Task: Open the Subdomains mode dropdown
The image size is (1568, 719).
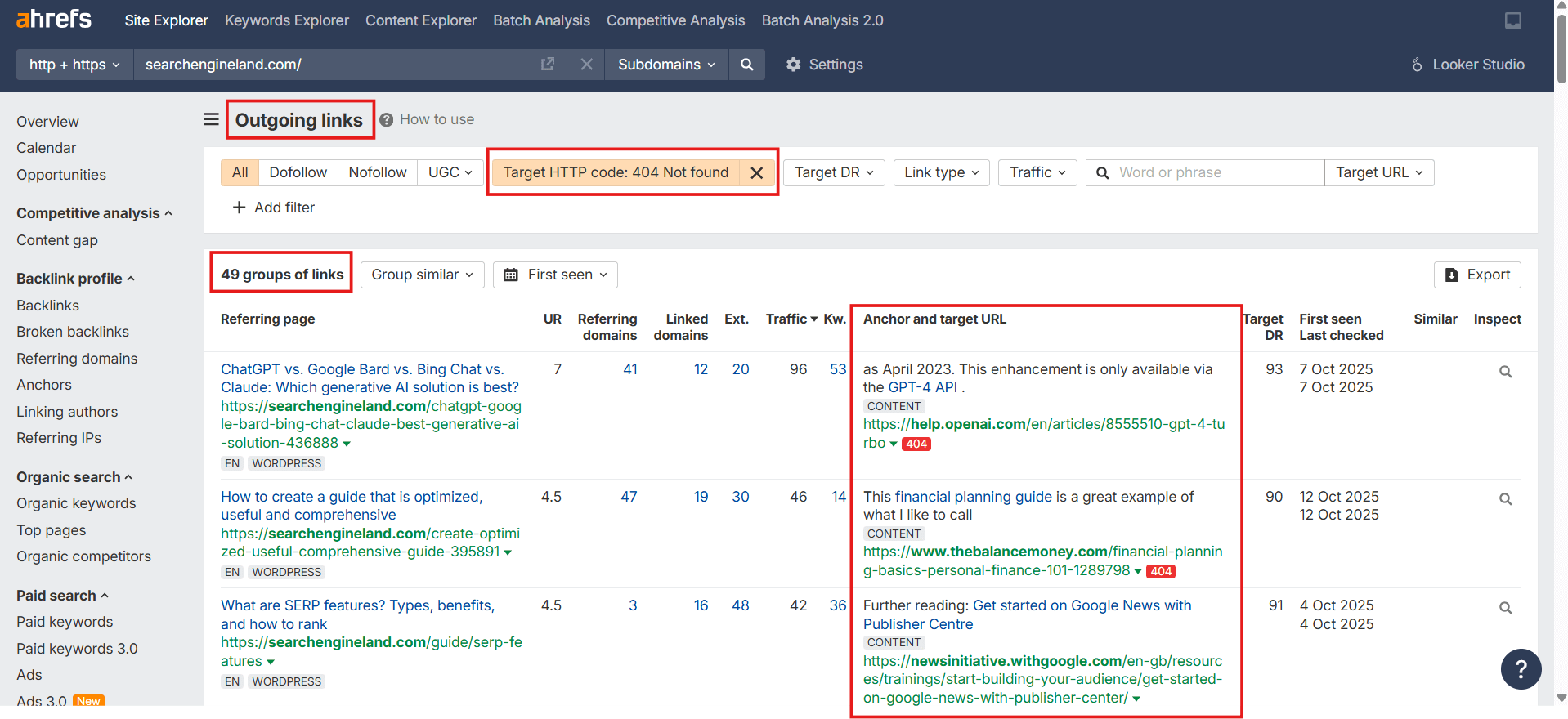Action: (666, 64)
